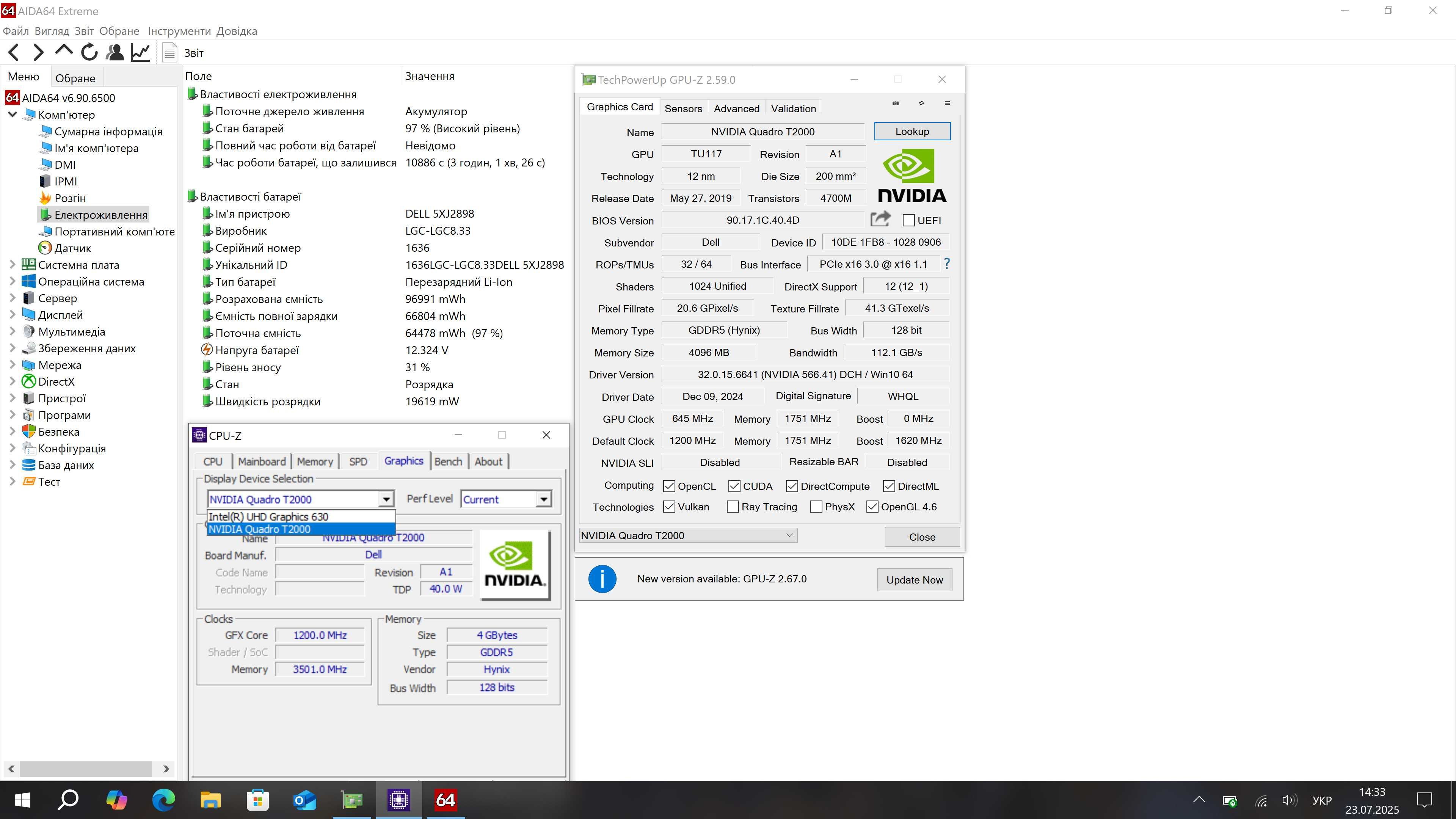Expand the Операційна система tree node
Viewport: 1456px width, 819px height.
pyautogui.click(x=13, y=281)
